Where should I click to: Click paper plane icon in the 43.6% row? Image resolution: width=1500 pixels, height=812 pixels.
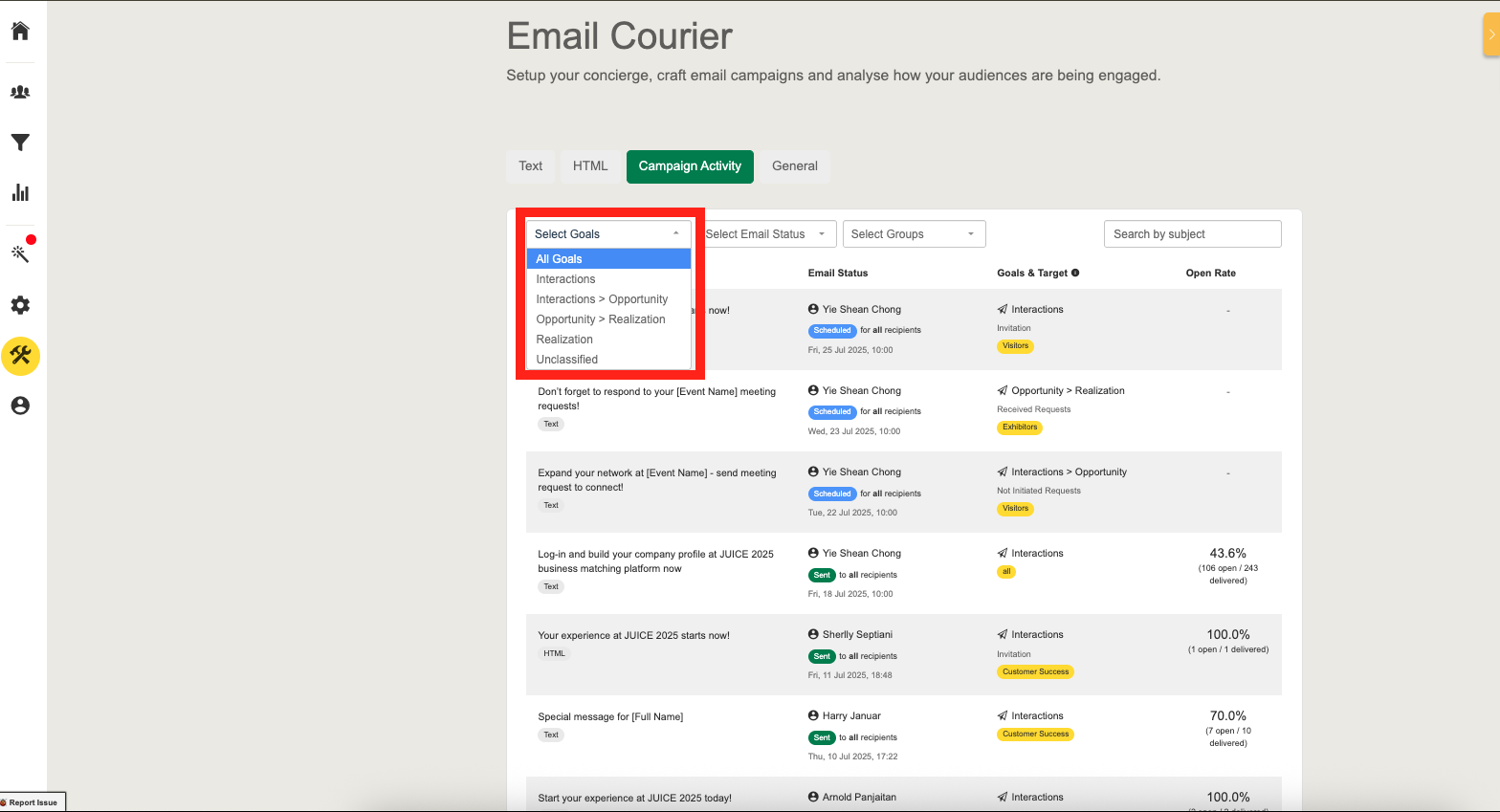coord(1003,553)
